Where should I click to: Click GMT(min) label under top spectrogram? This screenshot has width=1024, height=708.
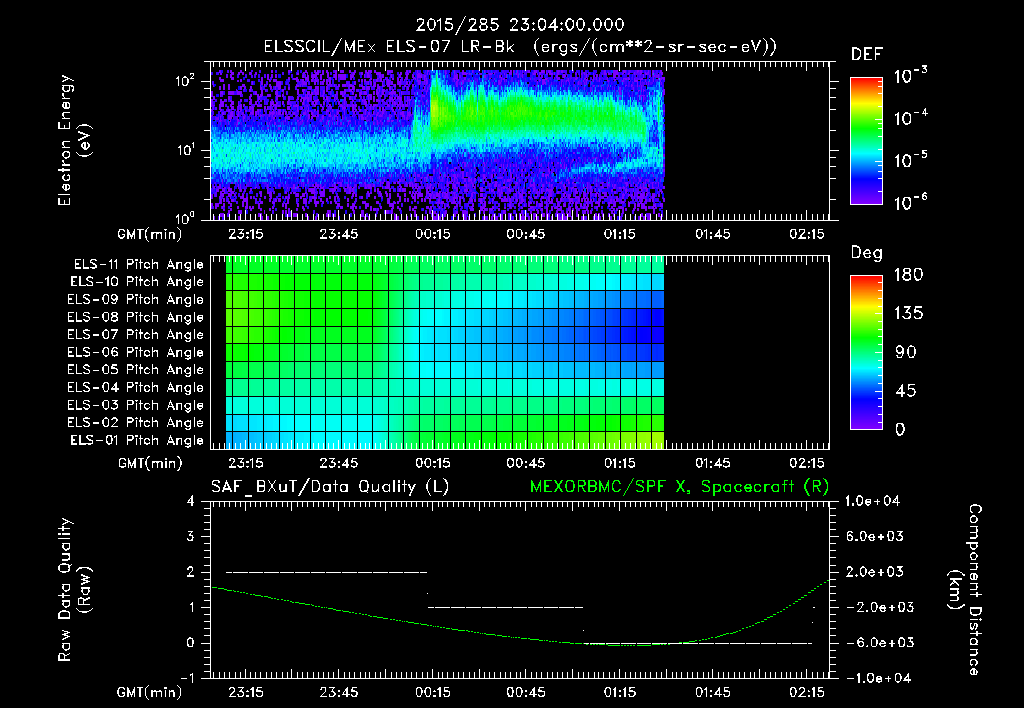click(x=150, y=234)
